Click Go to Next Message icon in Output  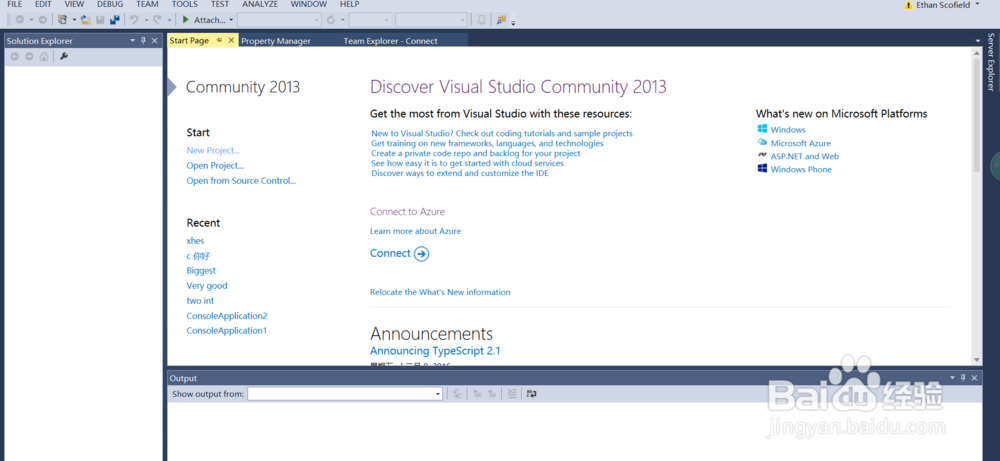point(492,394)
